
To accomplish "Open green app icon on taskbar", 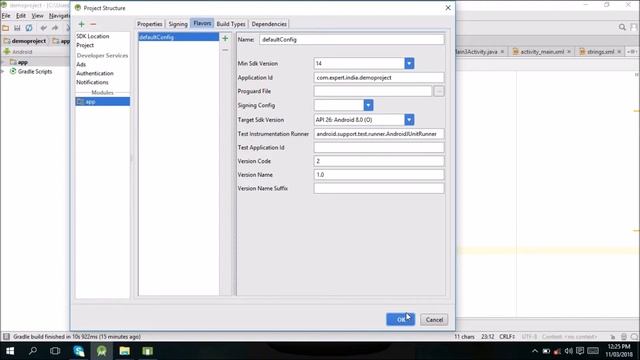I will pyautogui.click(x=147, y=351).
